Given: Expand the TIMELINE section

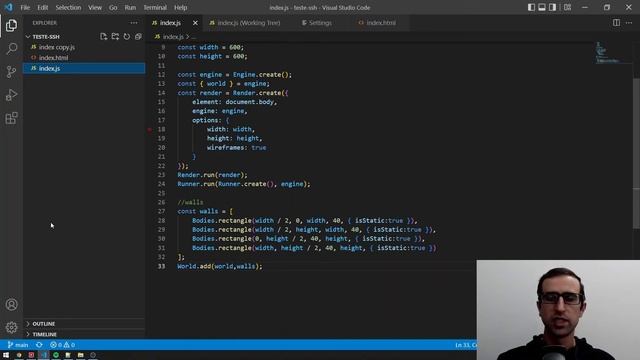Looking at the screenshot, I should 84,334.
